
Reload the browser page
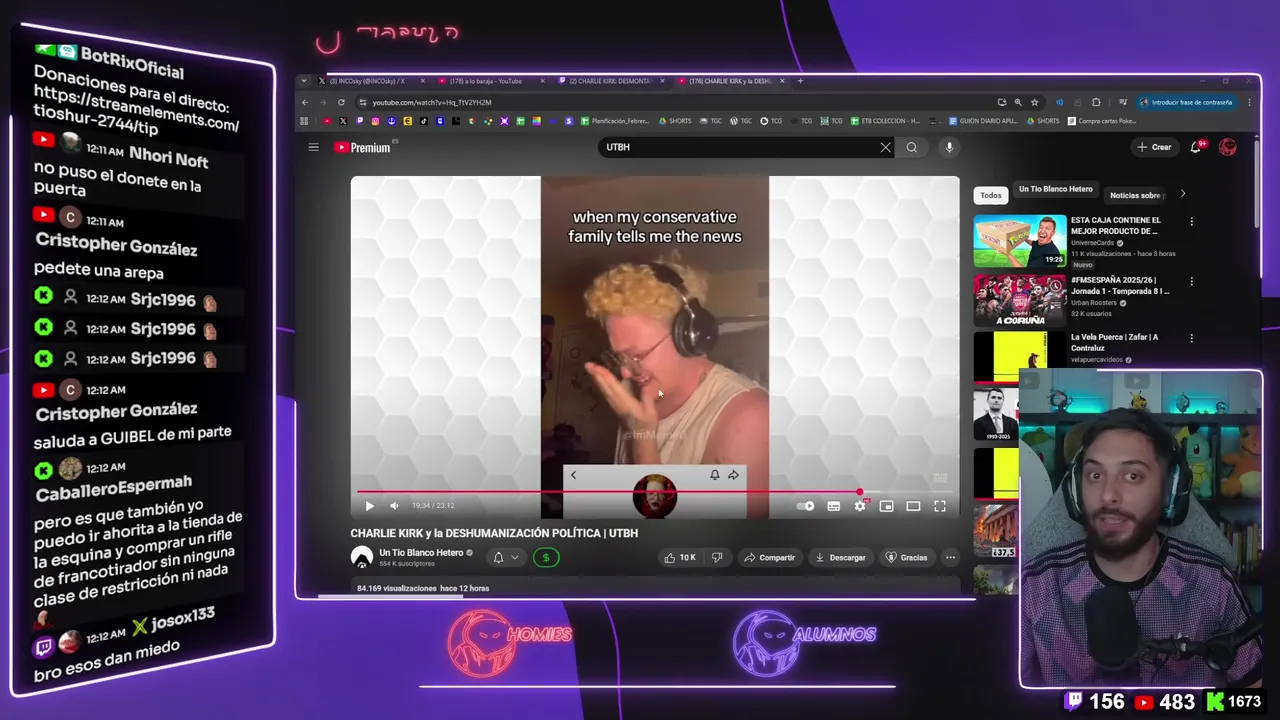tap(341, 102)
